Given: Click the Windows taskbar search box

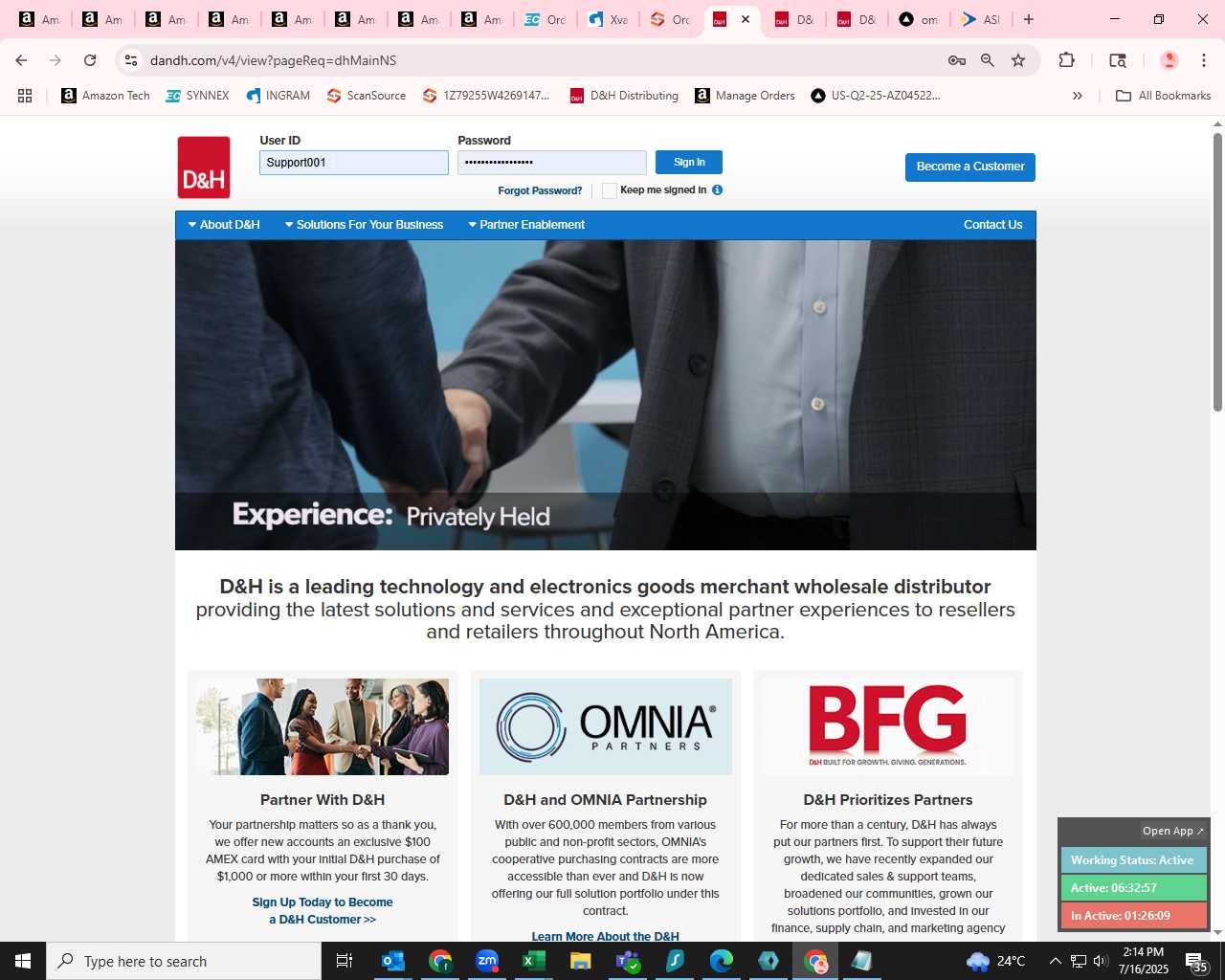Looking at the screenshot, I should (x=184, y=961).
